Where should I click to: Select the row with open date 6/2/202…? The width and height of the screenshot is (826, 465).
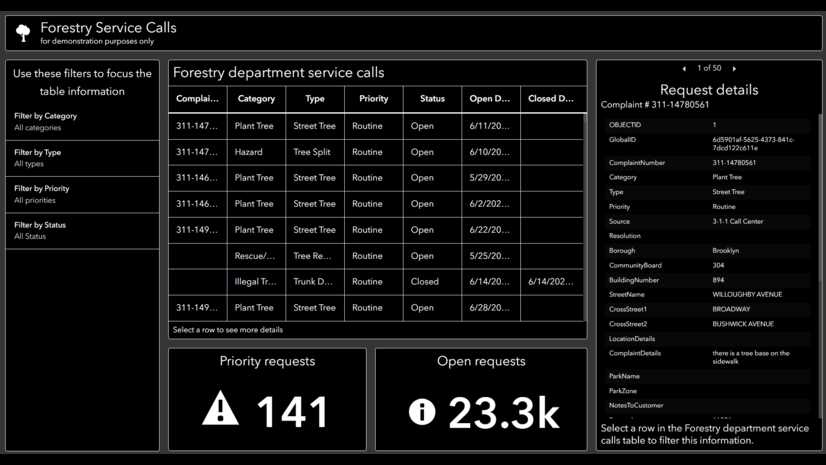(376, 204)
